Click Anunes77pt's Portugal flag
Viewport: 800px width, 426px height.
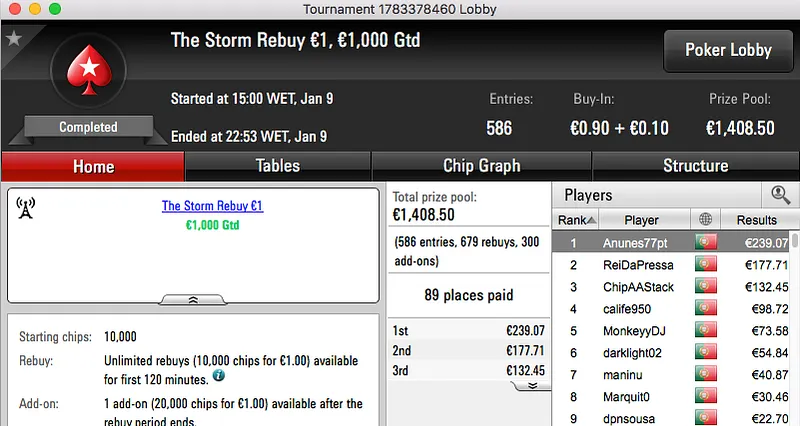coord(708,242)
